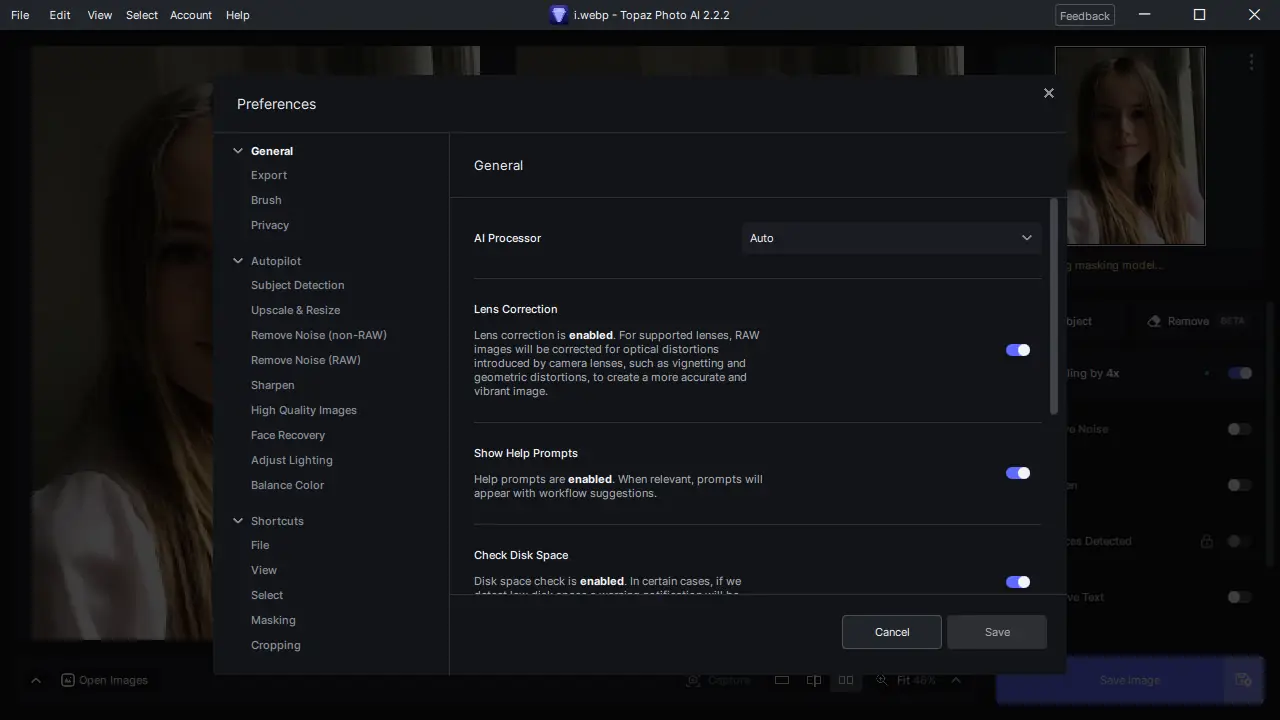Click the lock icon beside Faces Detected
Viewport: 1280px width, 720px height.
click(1207, 541)
